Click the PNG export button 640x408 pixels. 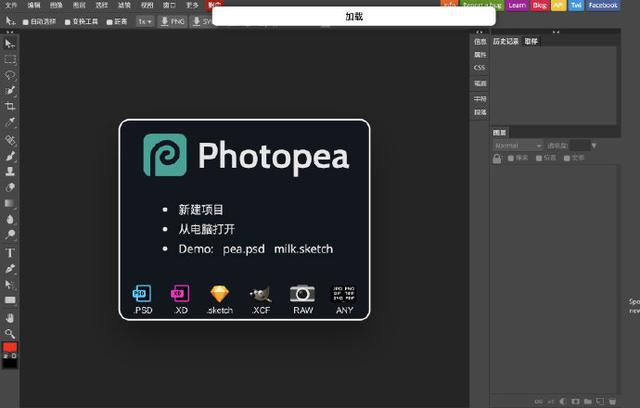(172, 21)
